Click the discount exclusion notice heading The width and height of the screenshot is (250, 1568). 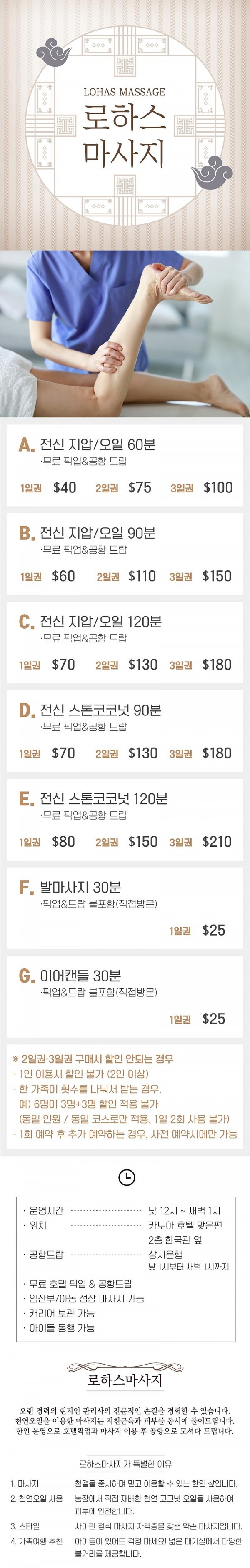[x=92, y=1059]
